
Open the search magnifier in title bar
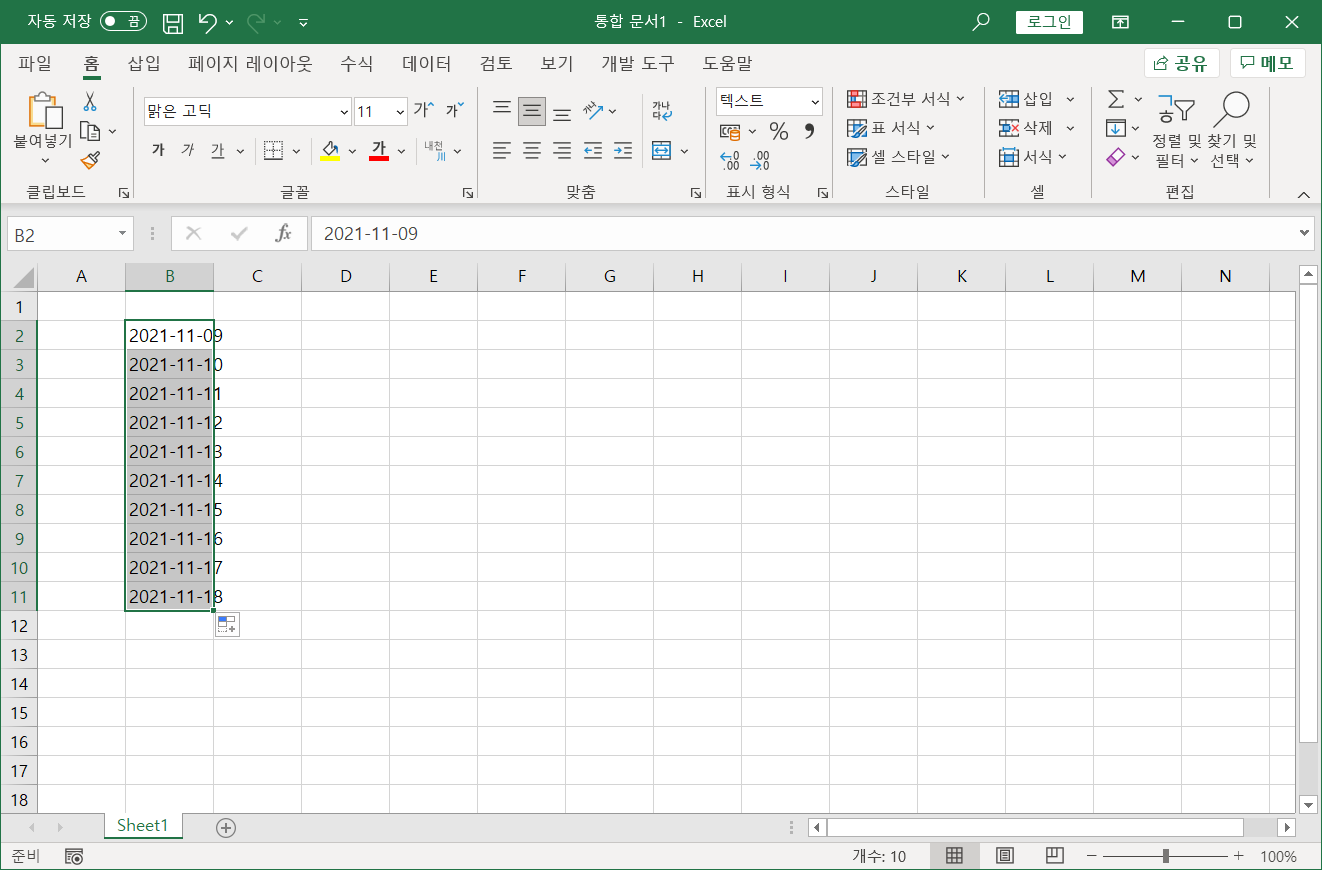click(981, 22)
